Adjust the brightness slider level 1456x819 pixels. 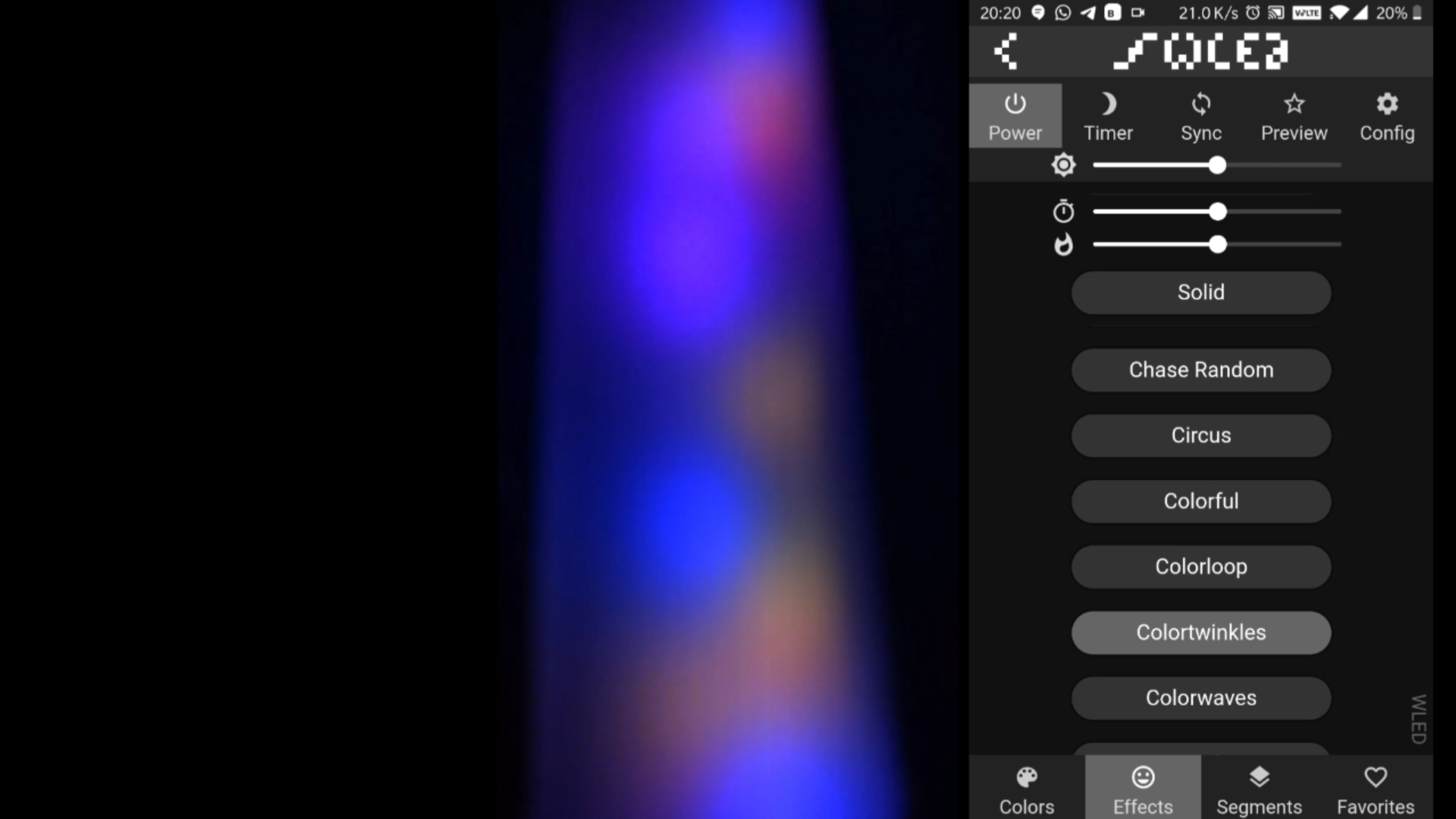pyautogui.click(x=1216, y=165)
